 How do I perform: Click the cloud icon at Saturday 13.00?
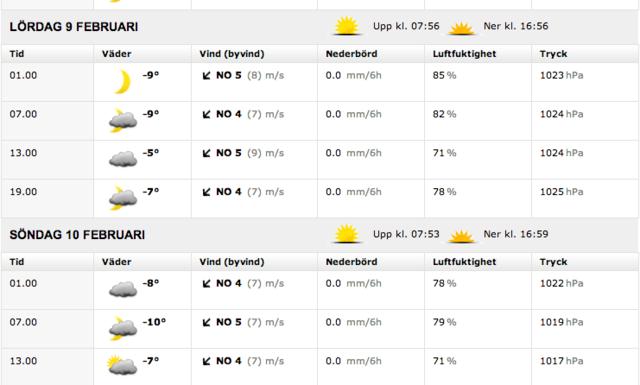[x=122, y=159]
